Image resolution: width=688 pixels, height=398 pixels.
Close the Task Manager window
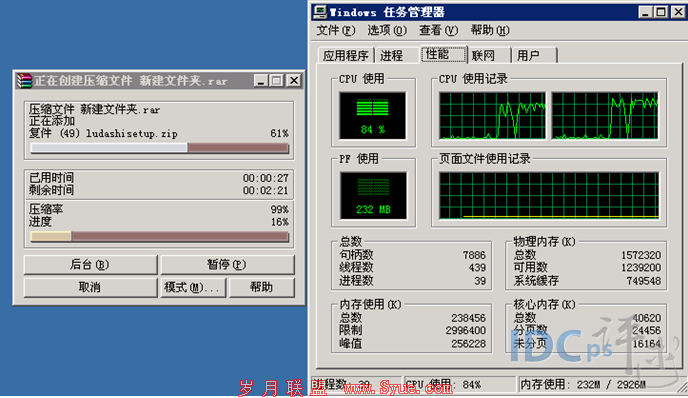click(x=678, y=12)
